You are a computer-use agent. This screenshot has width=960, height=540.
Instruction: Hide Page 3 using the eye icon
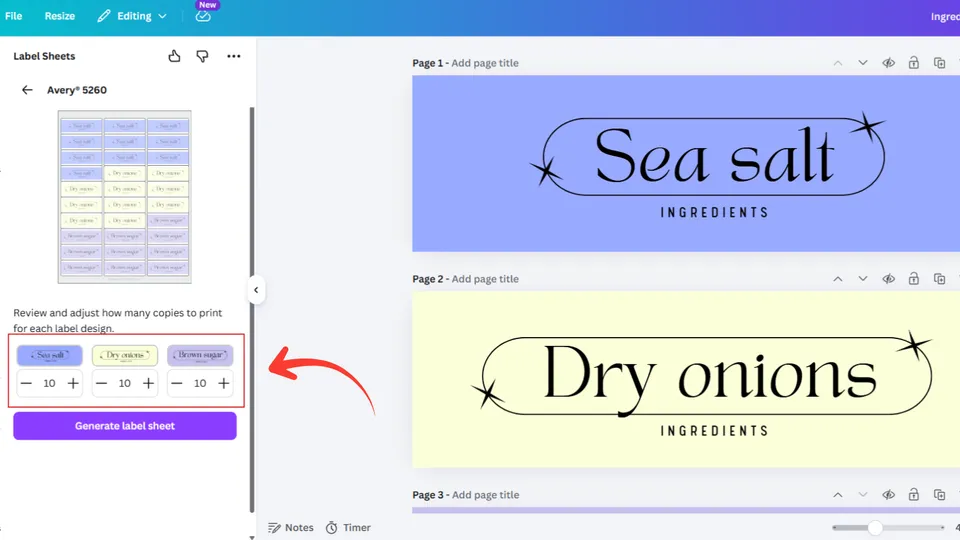888,495
